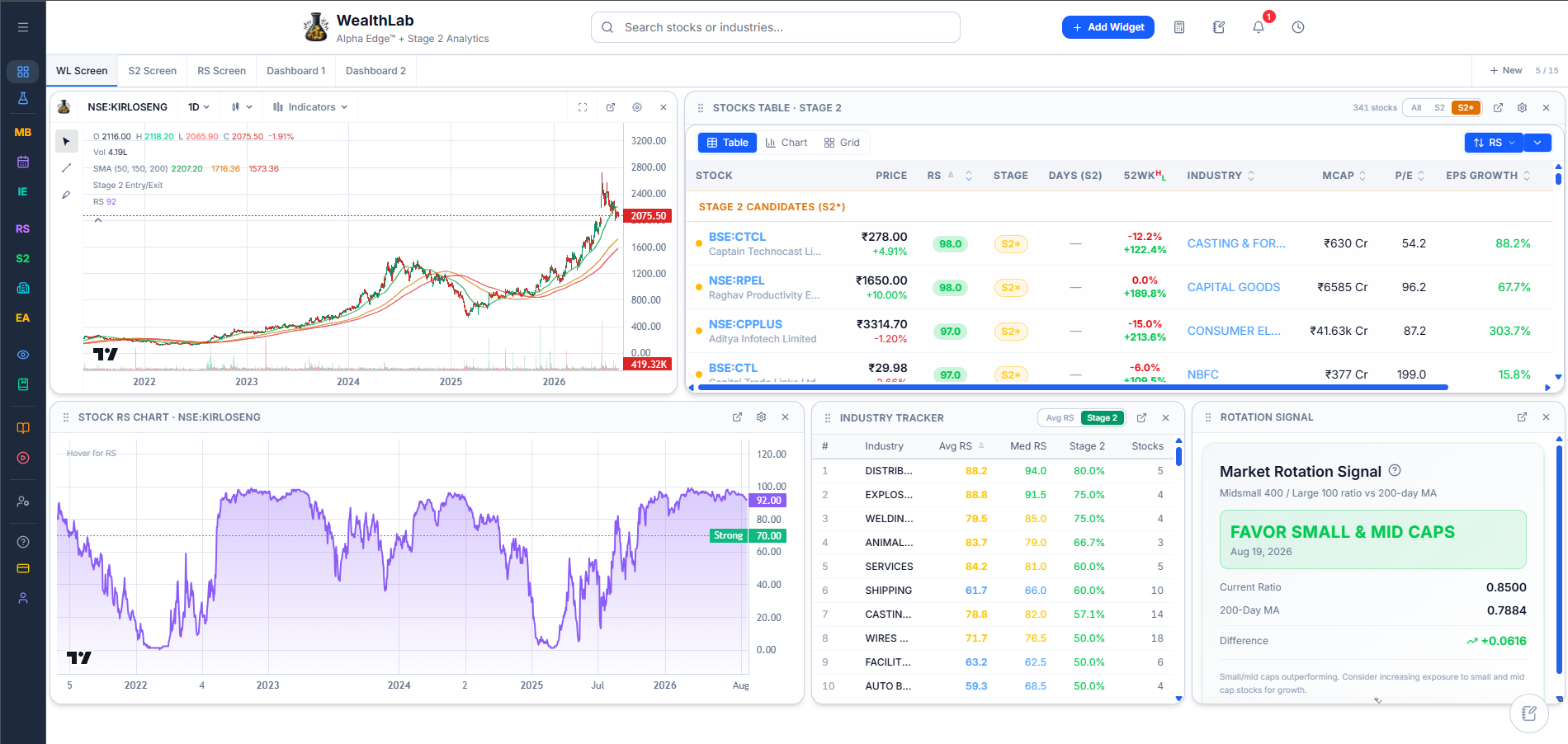1568x744 pixels.
Task: Open the S2 section in the sidebar
Action: (23, 258)
